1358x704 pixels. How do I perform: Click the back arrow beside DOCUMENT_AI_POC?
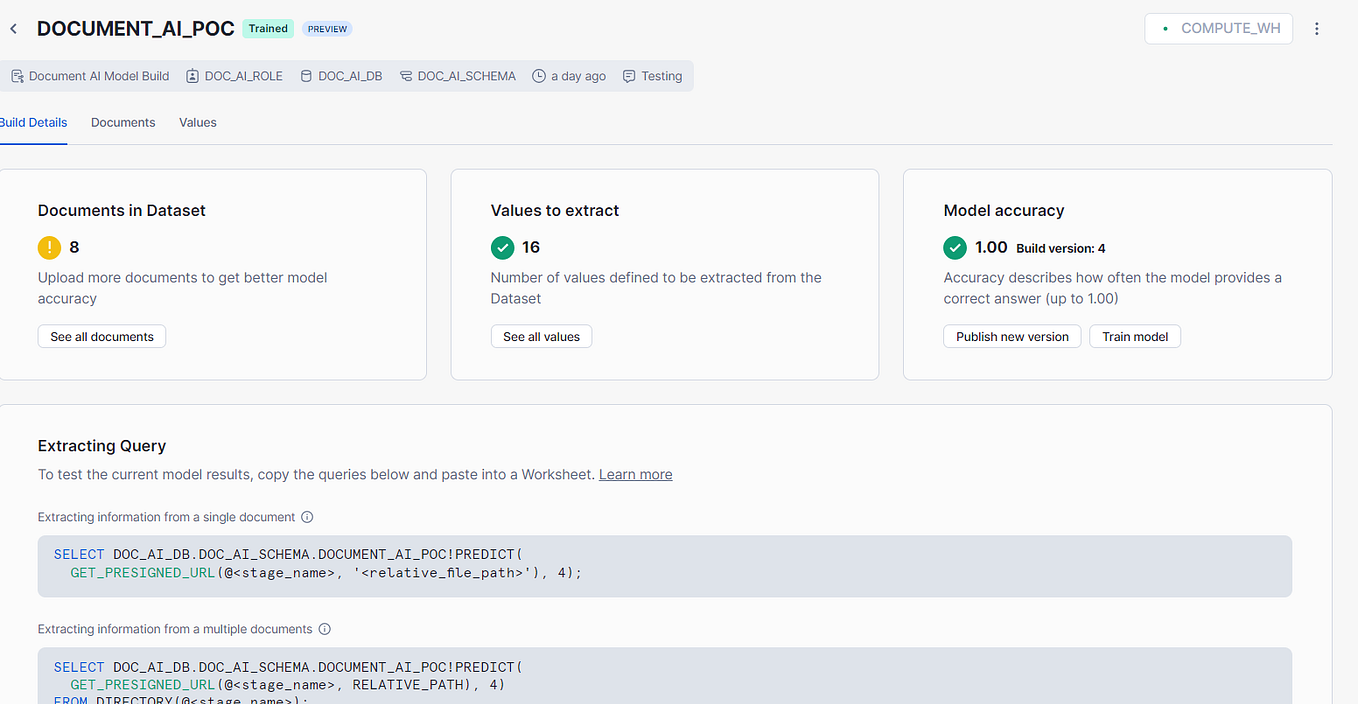coord(13,28)
